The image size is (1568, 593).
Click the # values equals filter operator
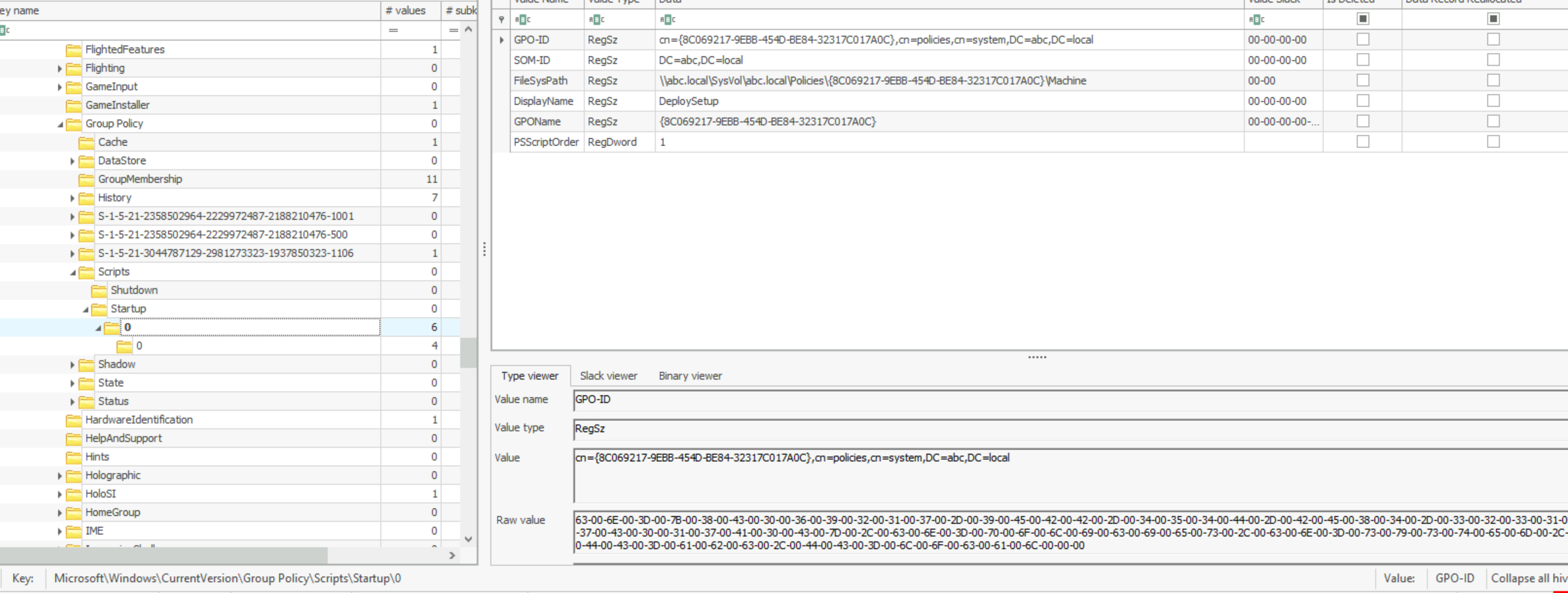tap(393, 31)
